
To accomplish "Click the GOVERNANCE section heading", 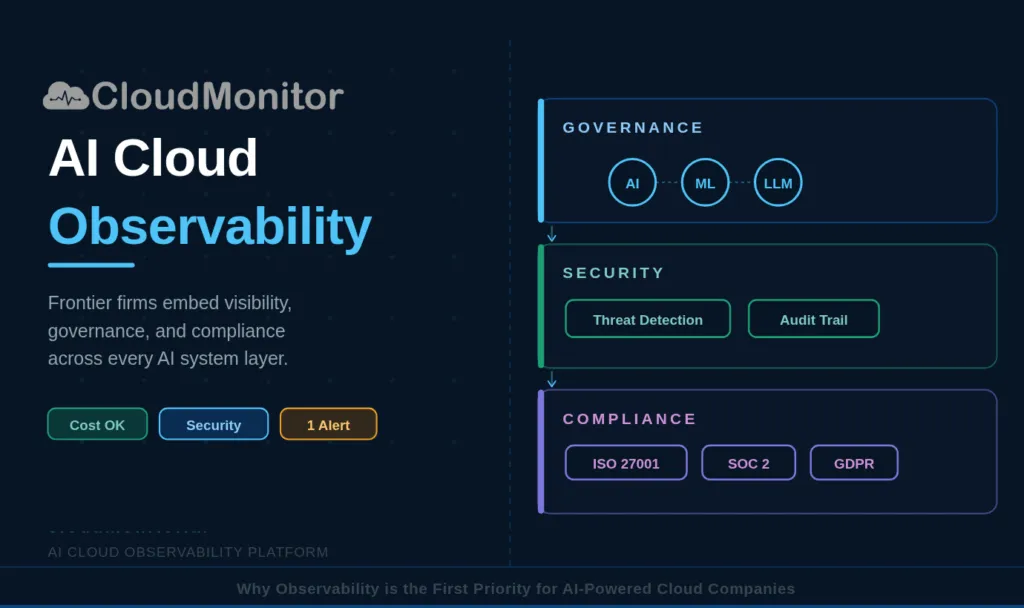I will [633, 128].
